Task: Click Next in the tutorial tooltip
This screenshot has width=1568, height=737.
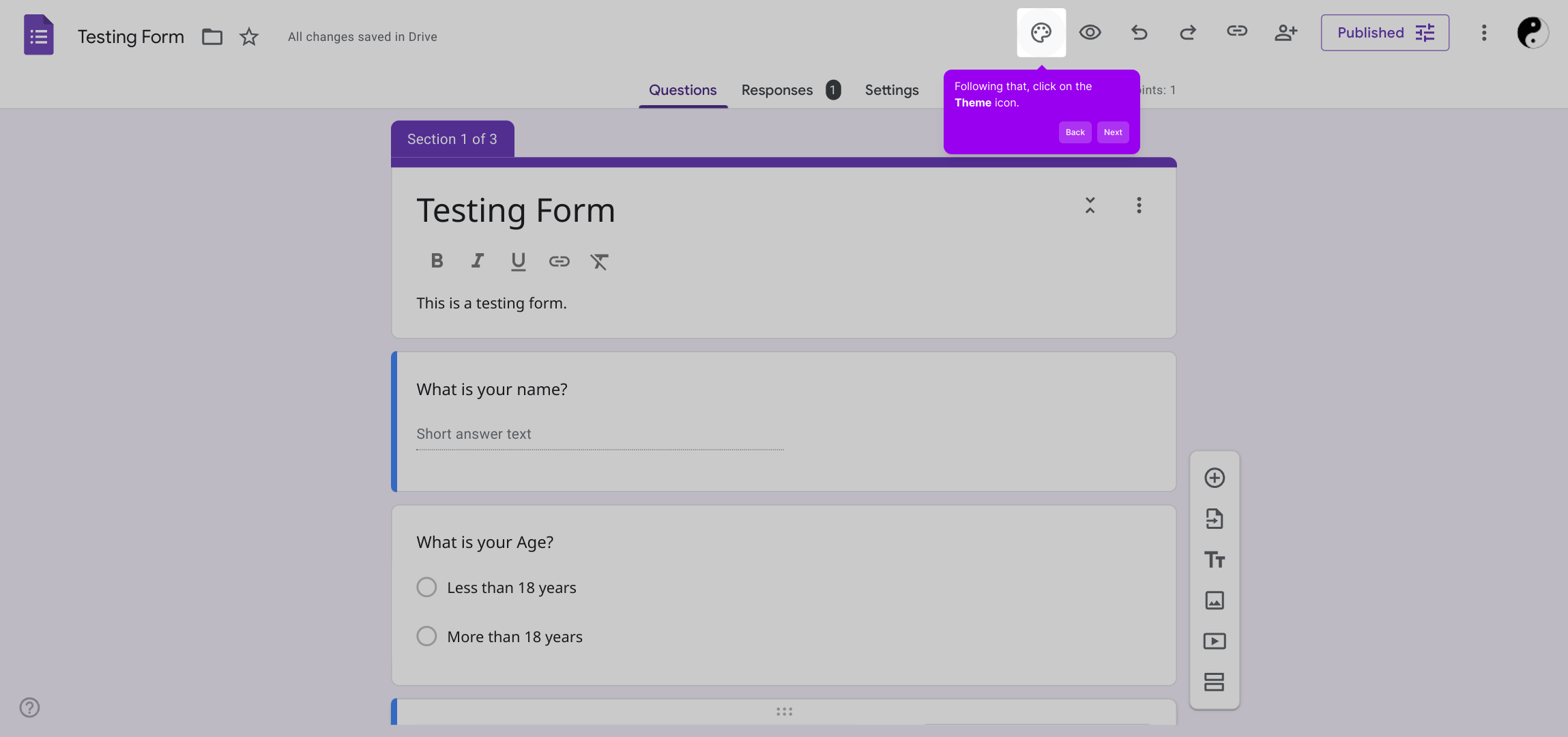Action: pyautogui.click(x=1112, y=132)
